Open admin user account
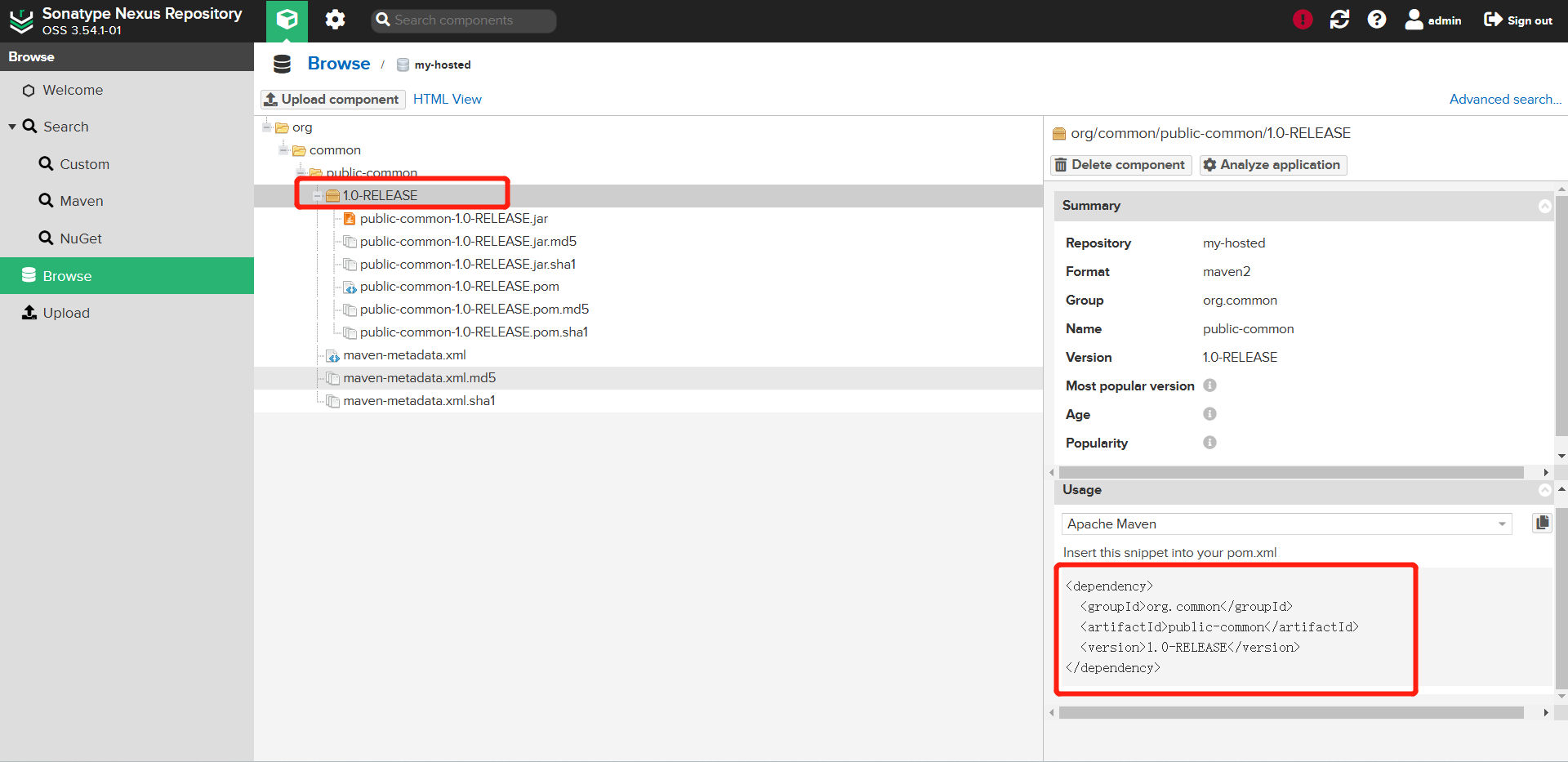Viewport: 1568px width, 762px height. coord(1433,20)
